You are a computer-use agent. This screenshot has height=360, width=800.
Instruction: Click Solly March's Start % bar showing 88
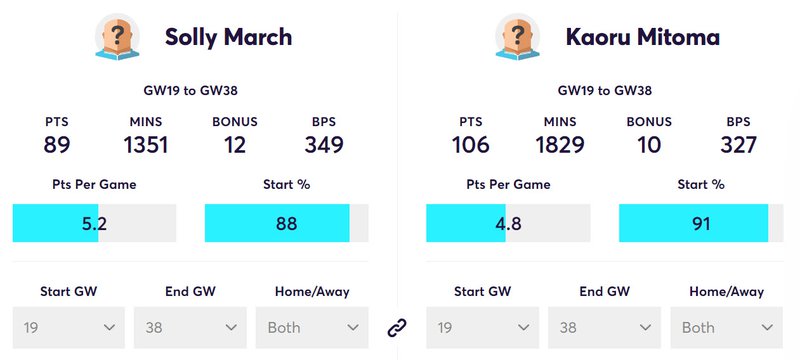(286, 223)
